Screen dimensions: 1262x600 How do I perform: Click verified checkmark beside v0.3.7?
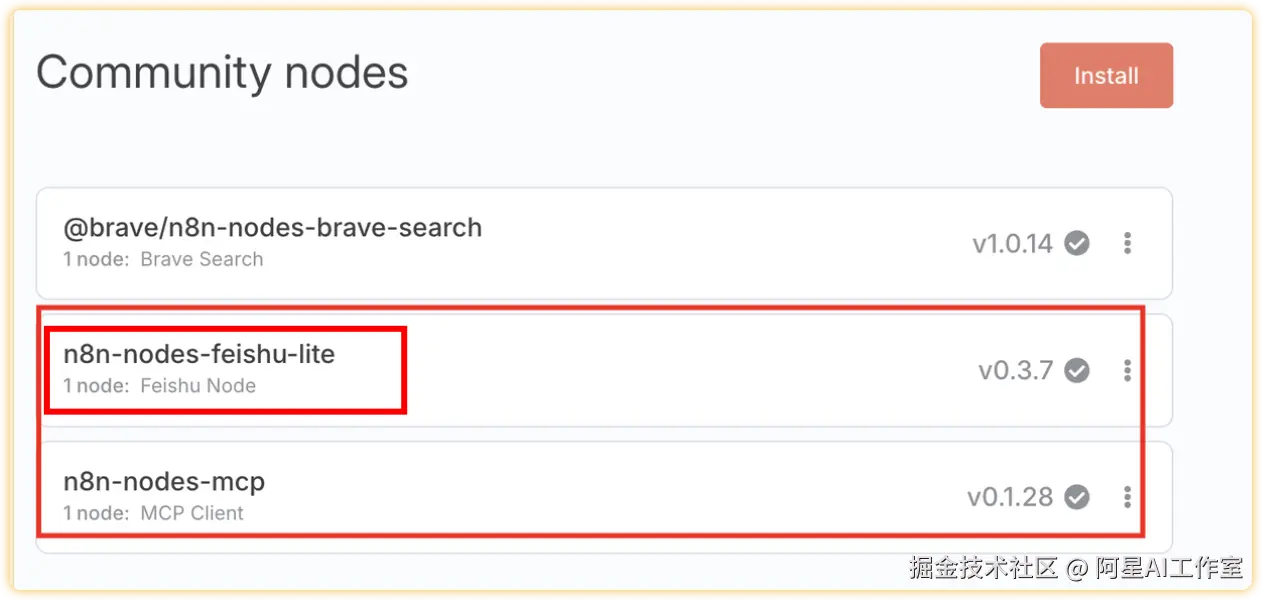[x=1076, y=370]
